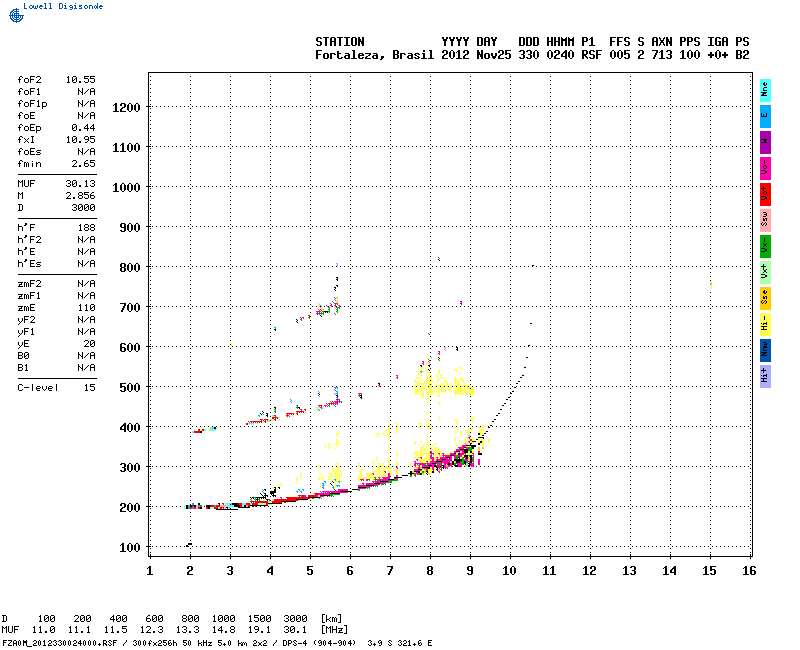The image size is (800, 650).
Task: Click the 30.1 MHz MUF table value
Action: (295, 630)
